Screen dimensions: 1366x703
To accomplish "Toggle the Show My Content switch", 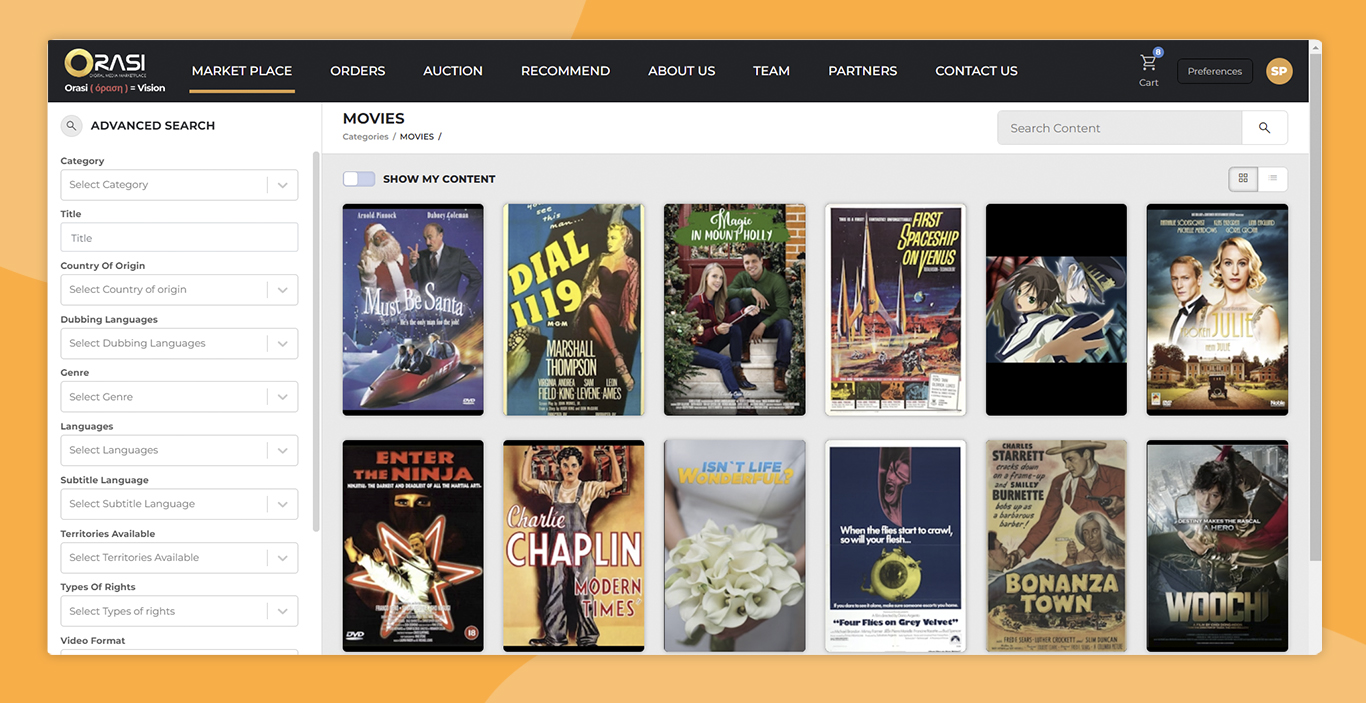I will click(359, 179).
